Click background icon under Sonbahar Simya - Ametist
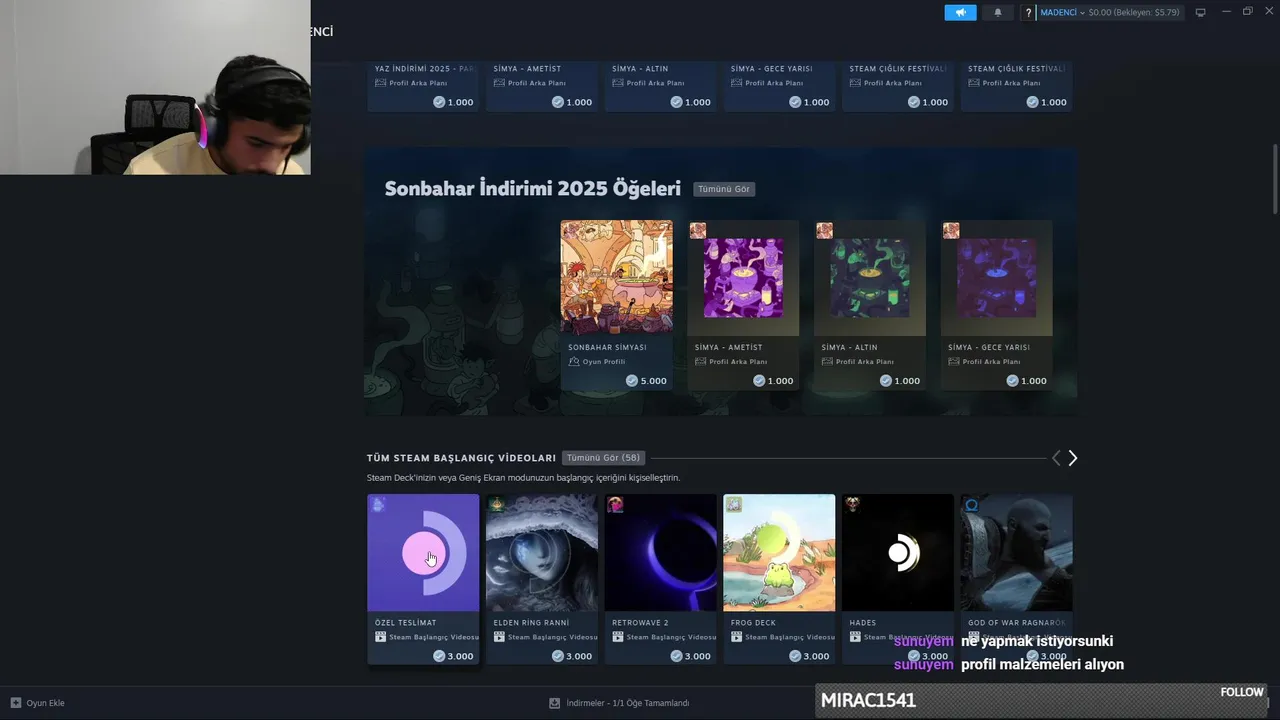The height and width of the screenshot is (720, 1280). point(700,362)
